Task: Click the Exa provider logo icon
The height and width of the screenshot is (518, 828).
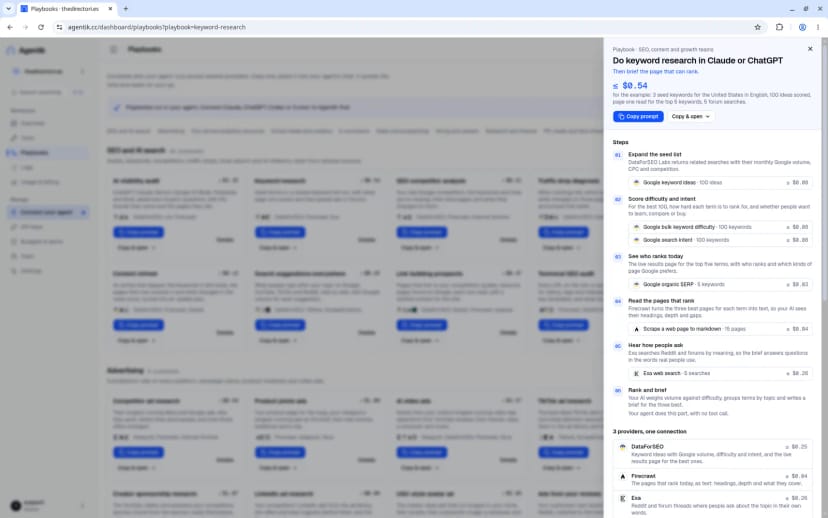Action: coord(623,498)
